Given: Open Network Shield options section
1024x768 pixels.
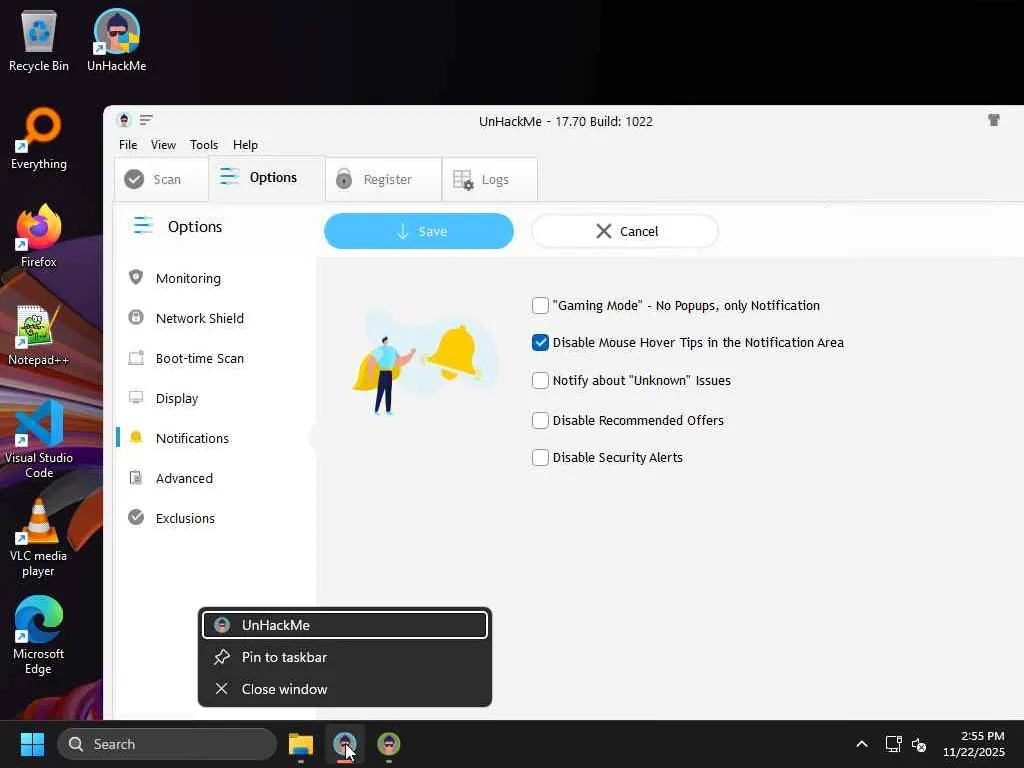Looking at the screenshot, I should tap(200, 318).
